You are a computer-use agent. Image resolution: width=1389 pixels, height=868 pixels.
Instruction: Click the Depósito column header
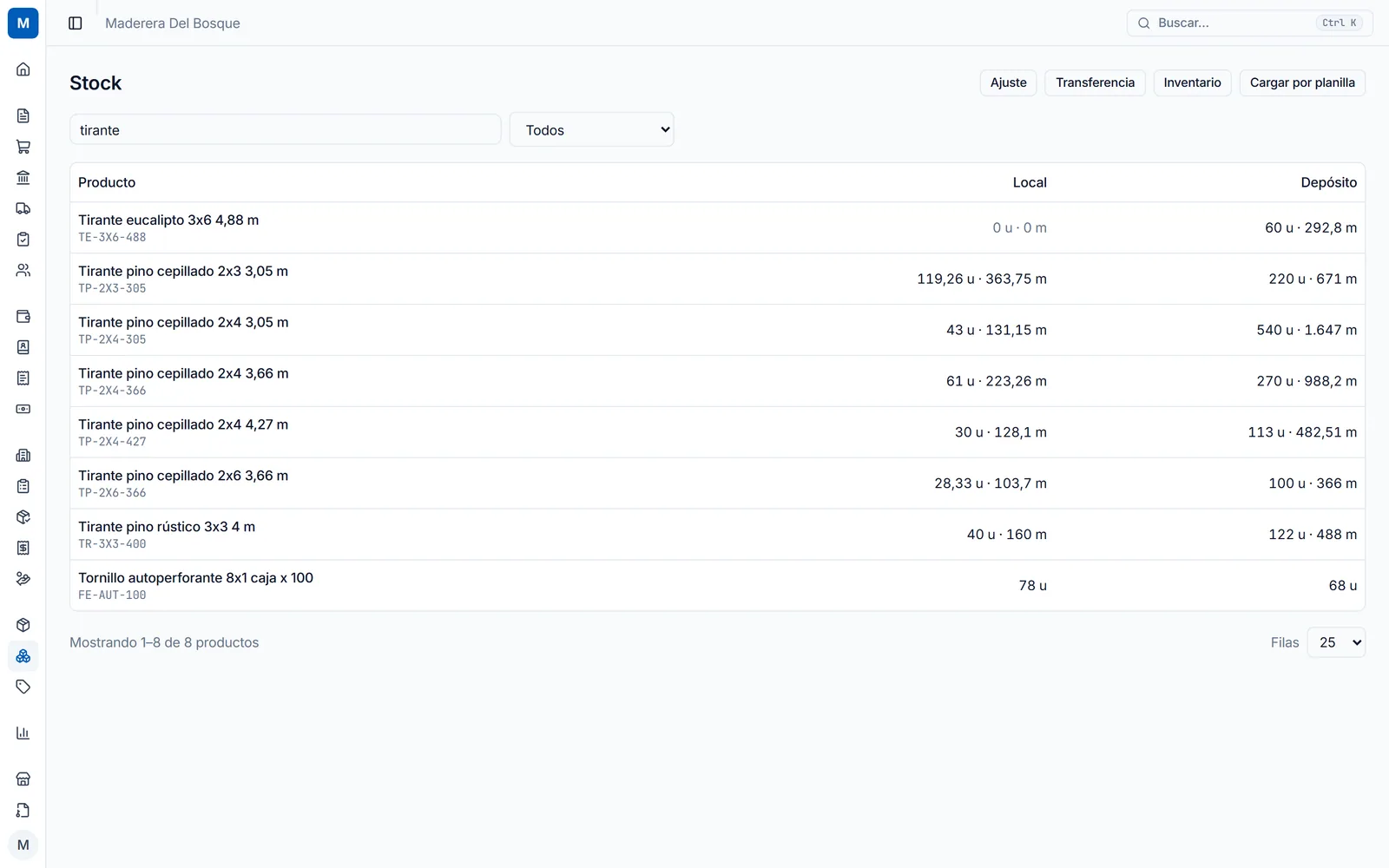click(1328, 182)
